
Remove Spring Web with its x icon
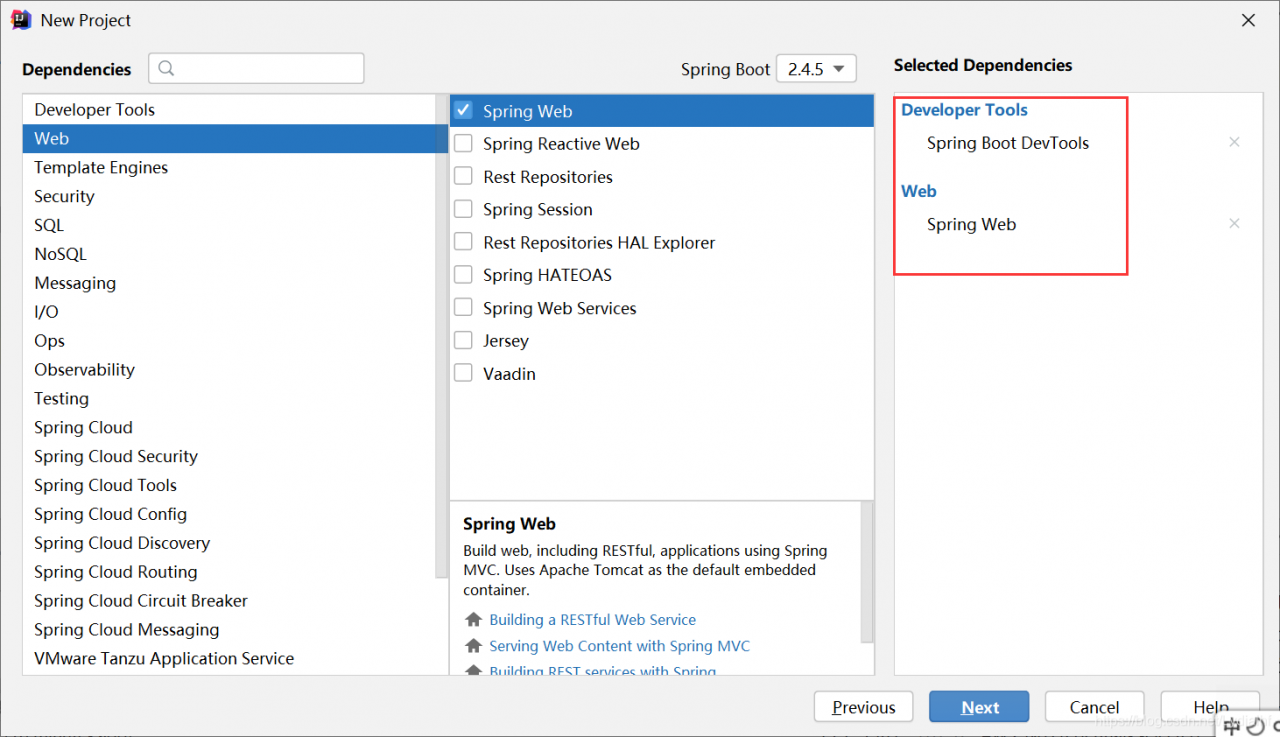(1234, 224)
